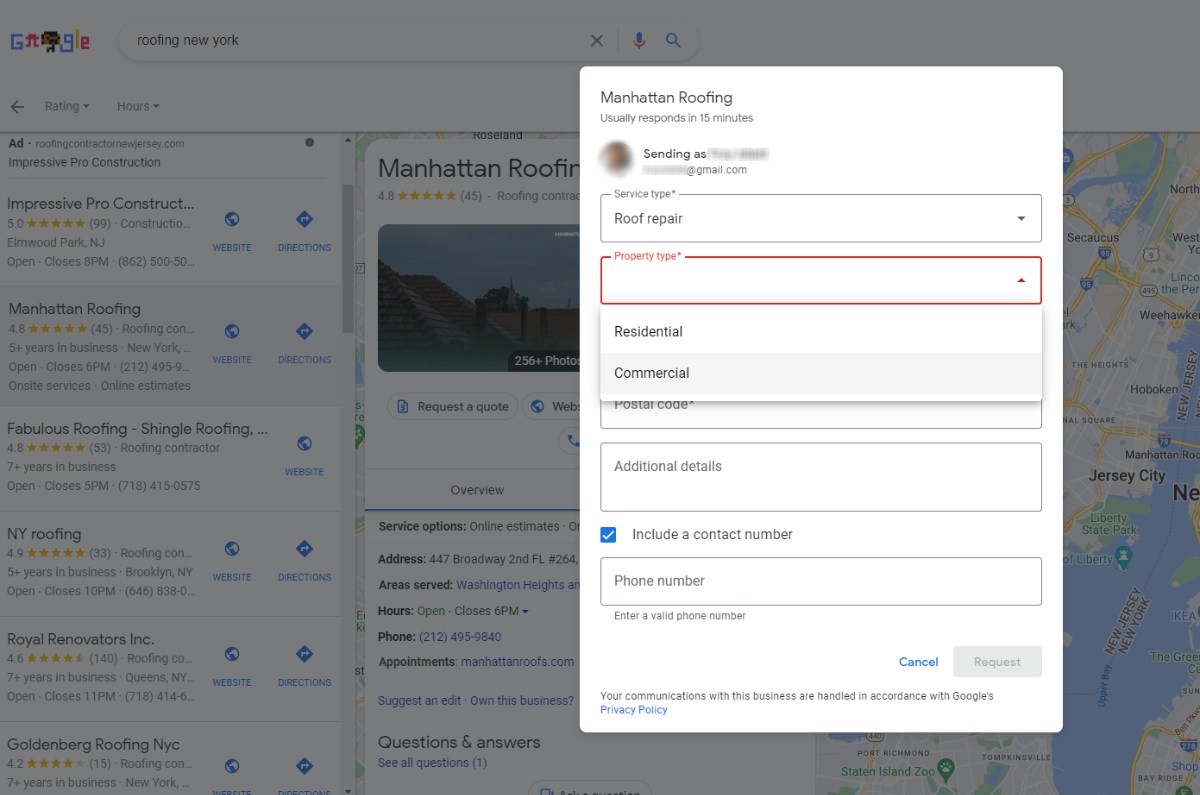This screenshot has height=795, width=1200.
Task: Cancel the quote request dialog
Action: click(x=918, y=662)
